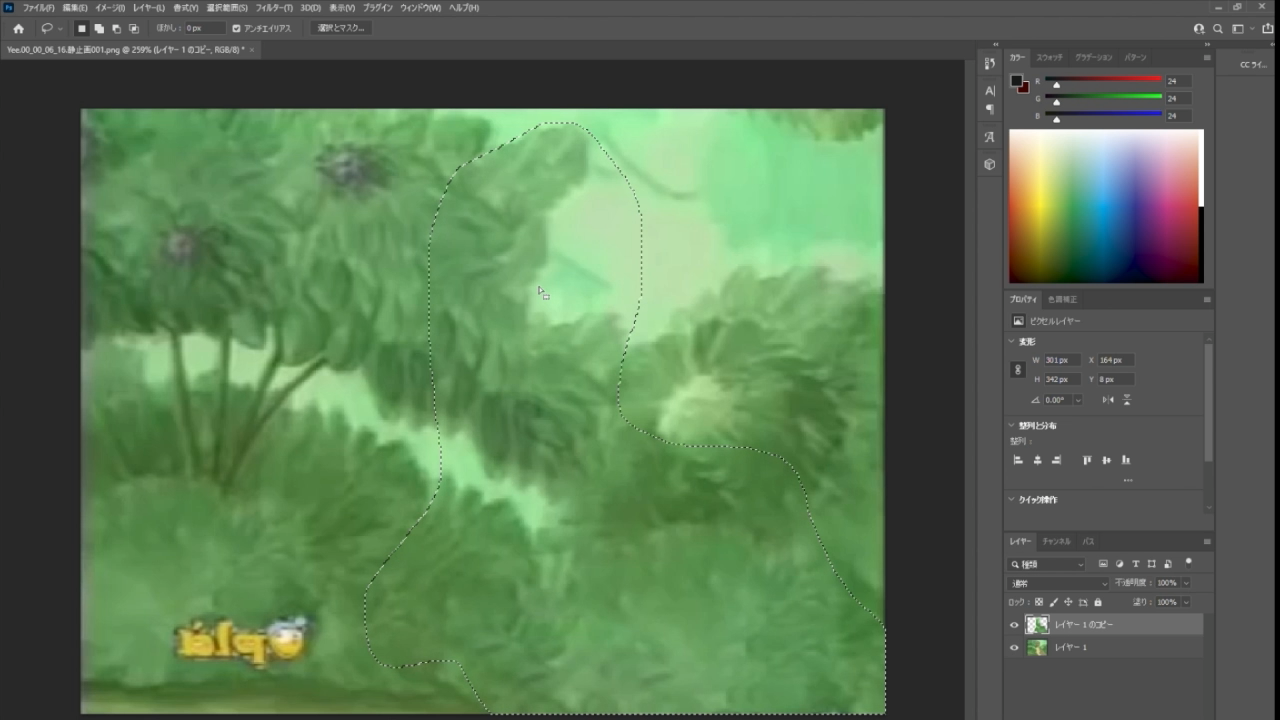The height and width of the screenshot is (720, 1280).
Task: Switch to the 色調補正 tab
Action: 1062,299
